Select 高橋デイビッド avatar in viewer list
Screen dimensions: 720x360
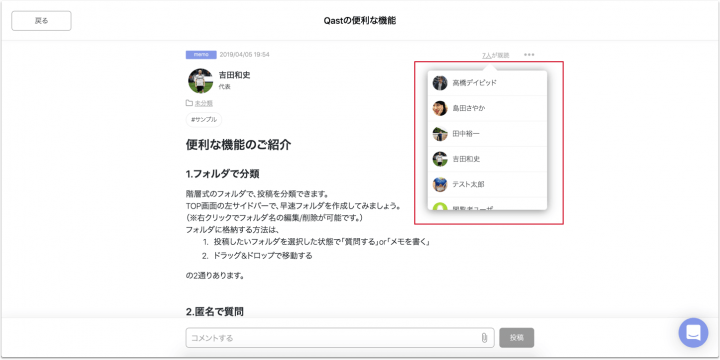(x=440, y=83)
